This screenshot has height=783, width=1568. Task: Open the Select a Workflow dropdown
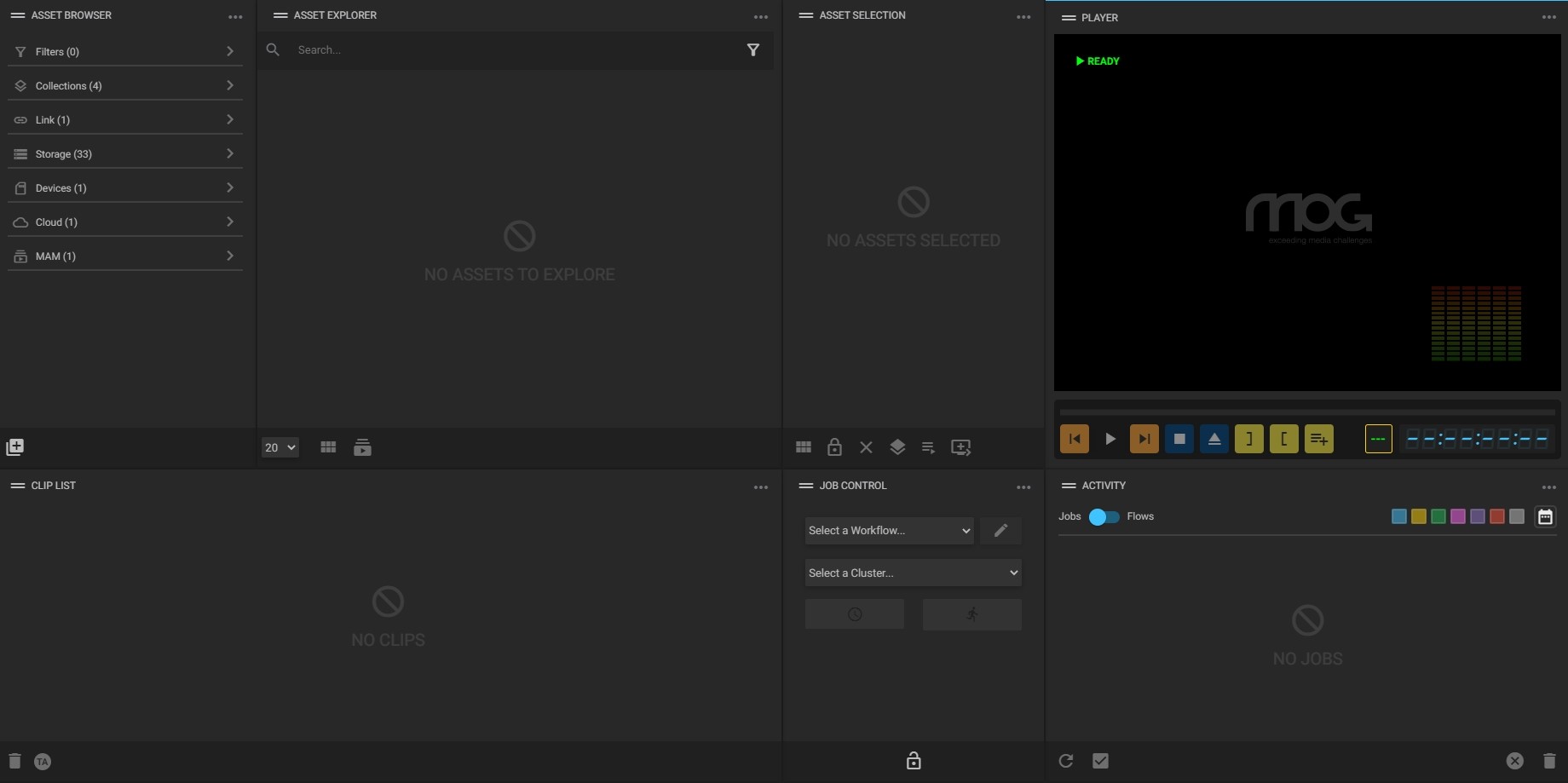click(x=889, y=530)
